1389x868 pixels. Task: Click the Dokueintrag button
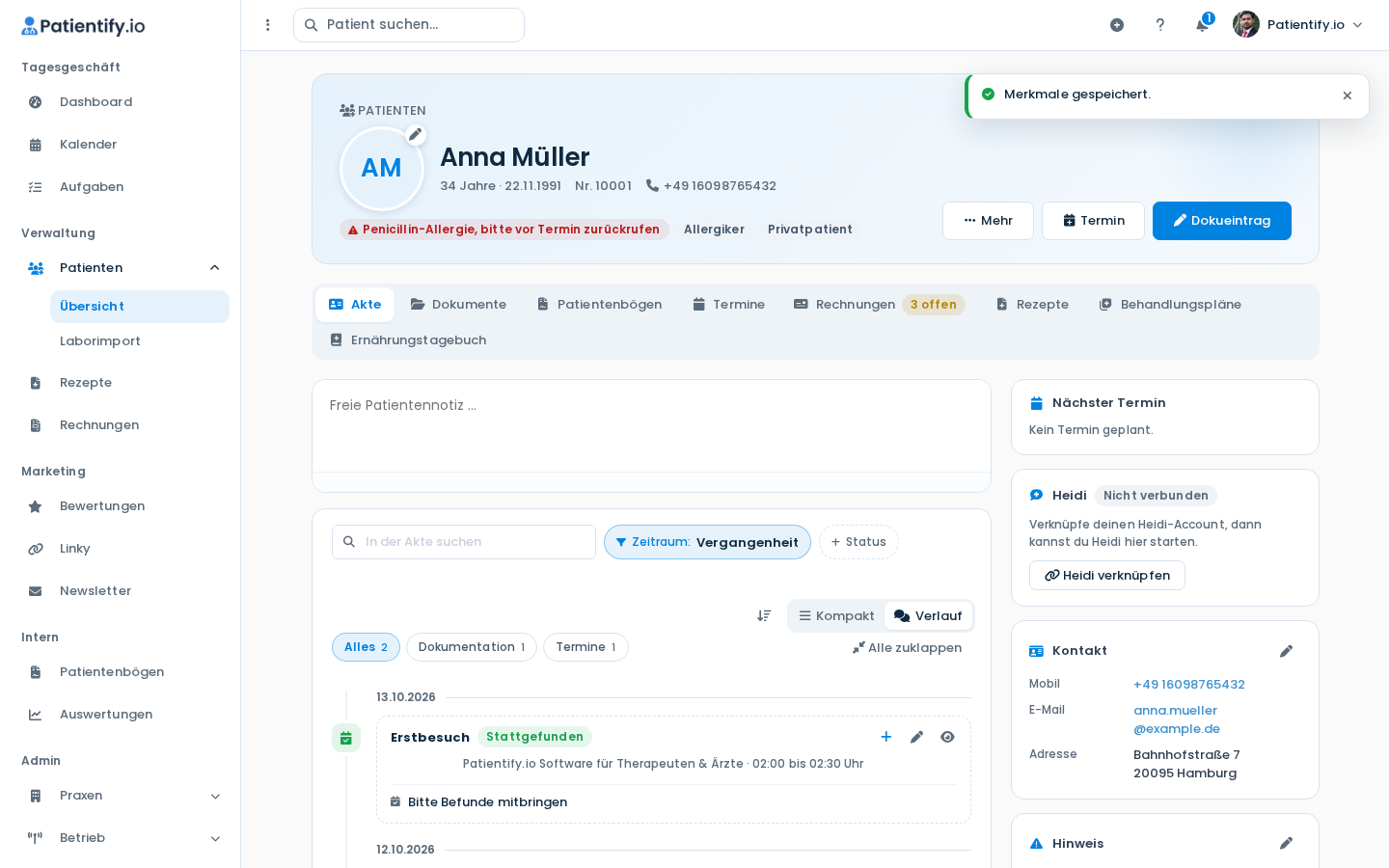(1222, 221)
